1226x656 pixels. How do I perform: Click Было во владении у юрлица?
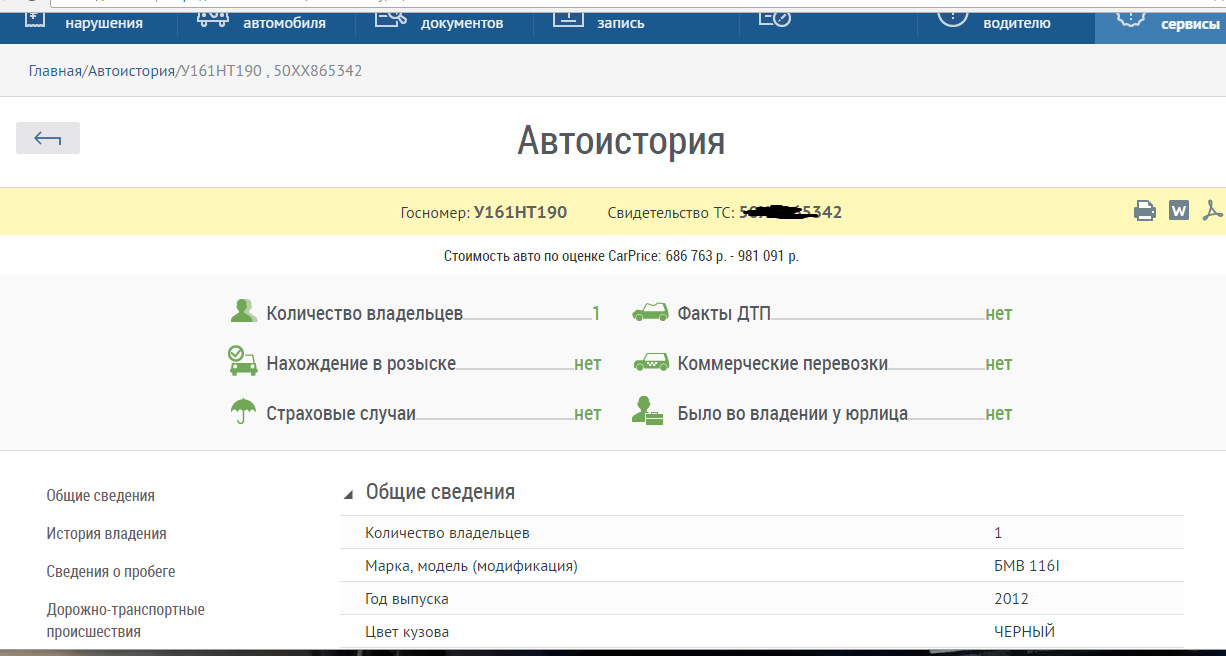(x=793, y=413)
